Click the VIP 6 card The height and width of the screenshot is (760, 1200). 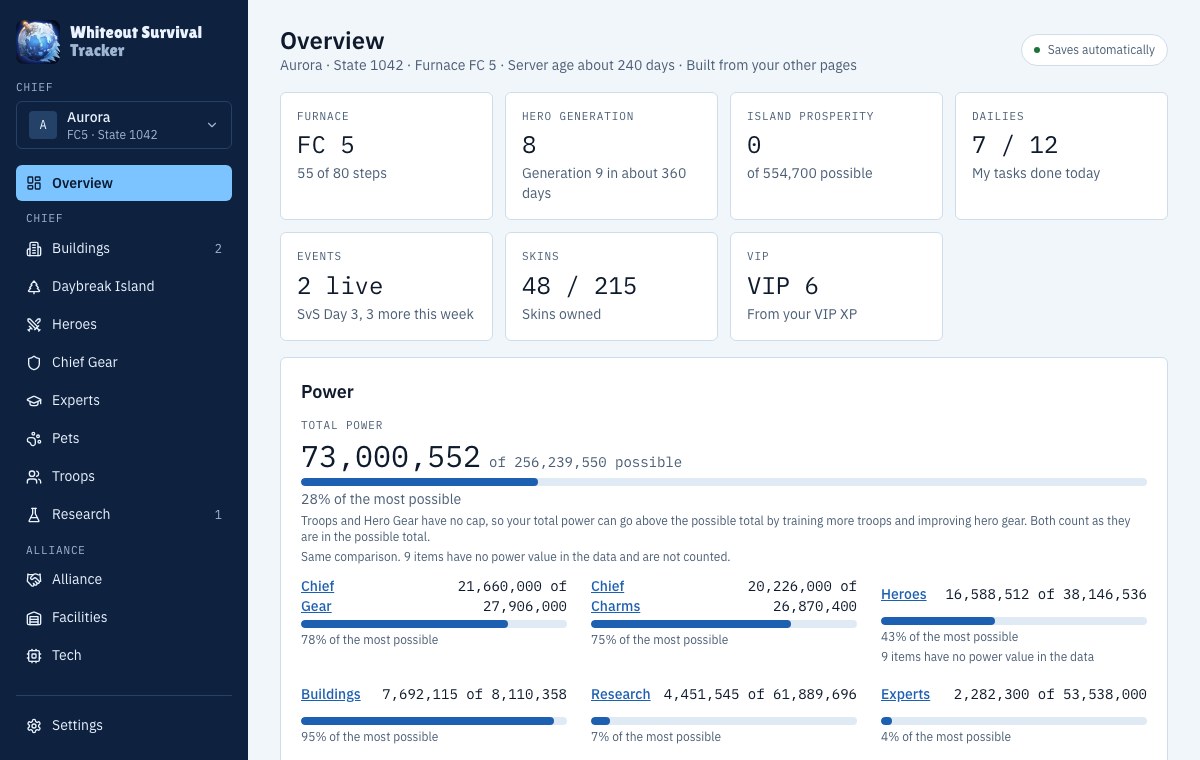836,287
